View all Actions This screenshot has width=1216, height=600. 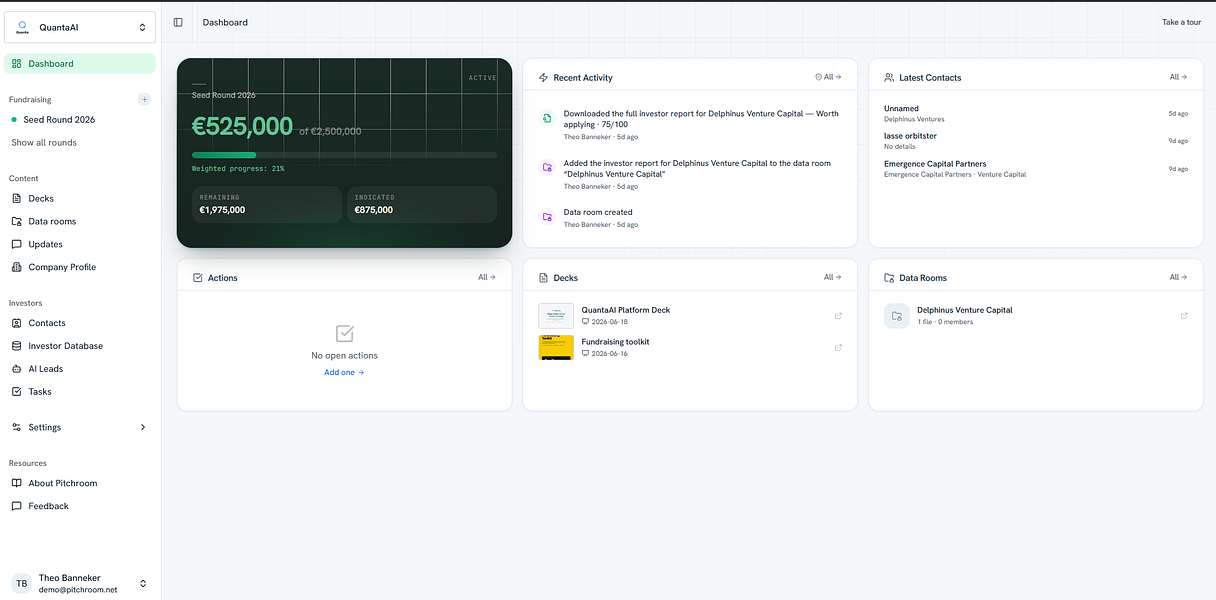pyautogui.click(x=487, y=277)
